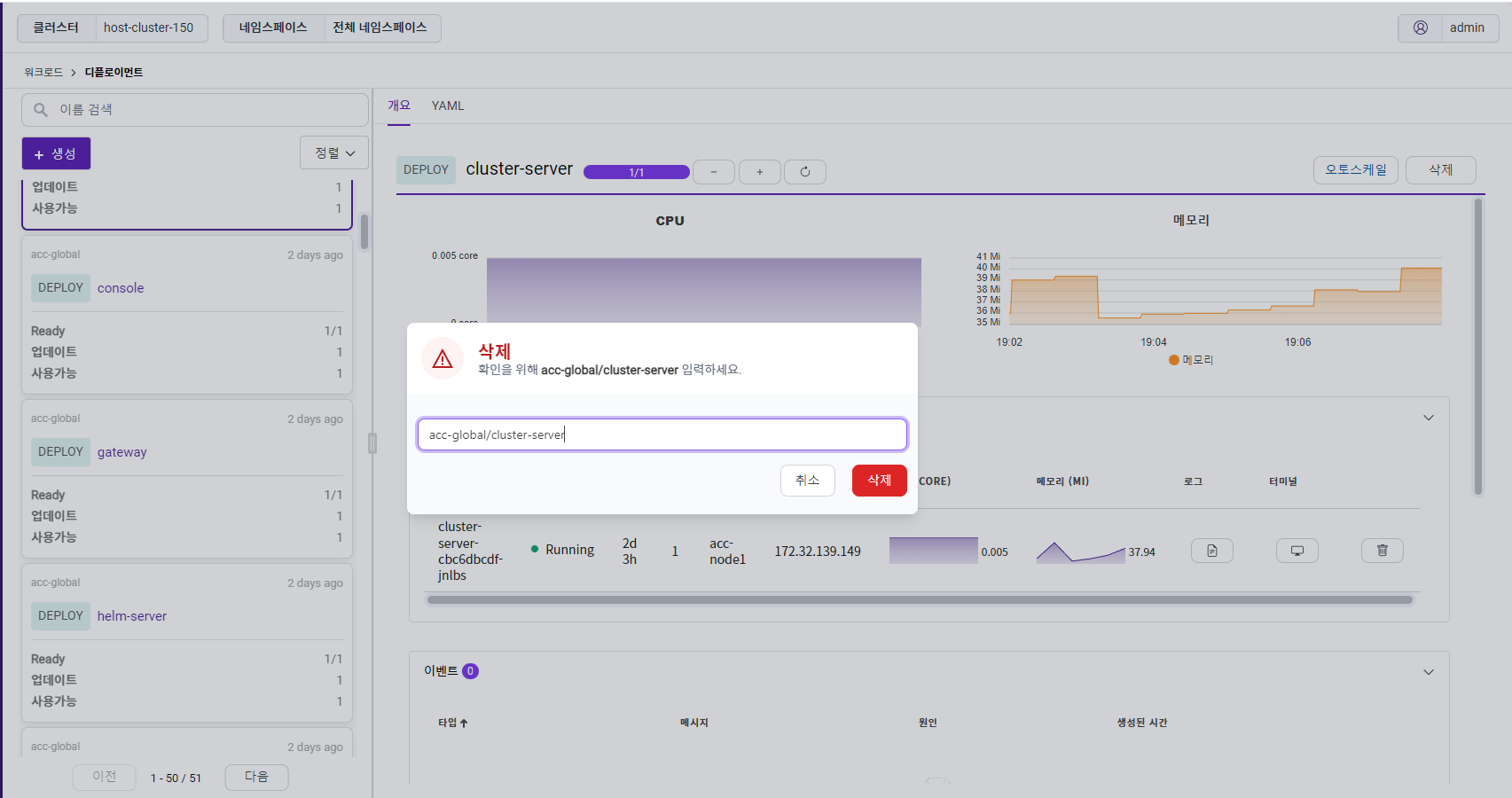Image resolution: width=1512 pixels, height=798 pixels.
Task: Click the acc-node1 node cell
Action: click(x=727, y=552)
